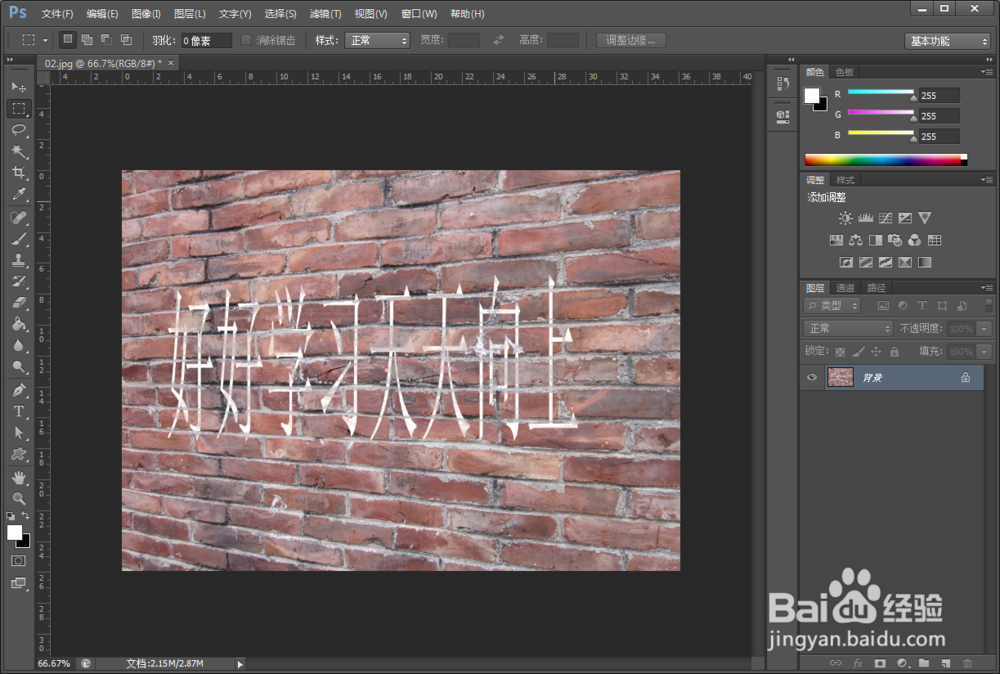The height and width of the screenshot is (674, 1000).
Task: Select the Eyedropper tool
Action: point(18,194)
